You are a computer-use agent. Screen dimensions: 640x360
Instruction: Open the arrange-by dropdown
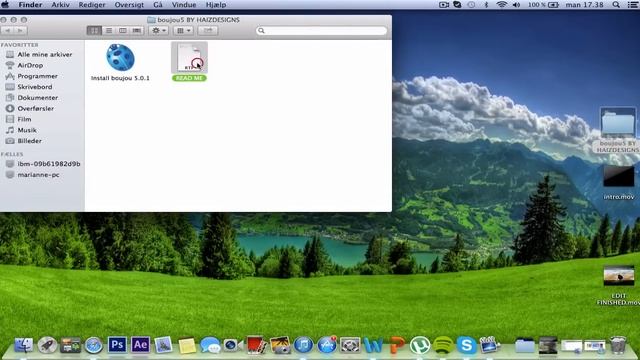(x=183, y=31)
